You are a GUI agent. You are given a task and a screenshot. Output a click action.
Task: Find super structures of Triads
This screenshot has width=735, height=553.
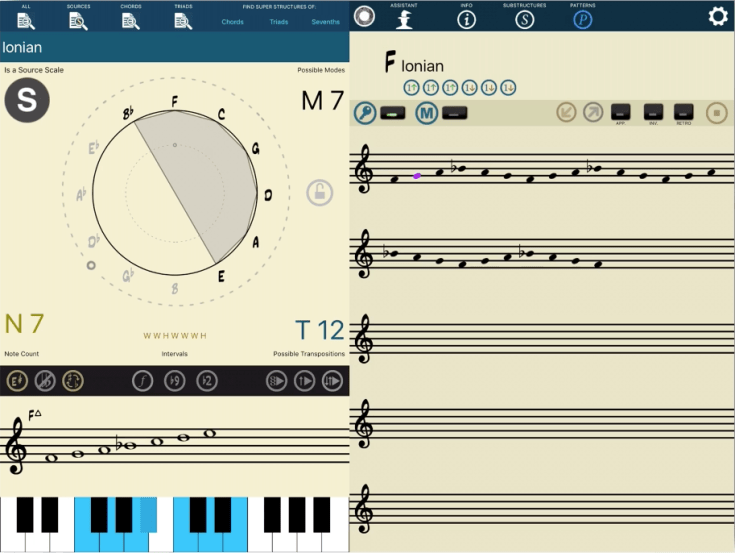(279, 21)
